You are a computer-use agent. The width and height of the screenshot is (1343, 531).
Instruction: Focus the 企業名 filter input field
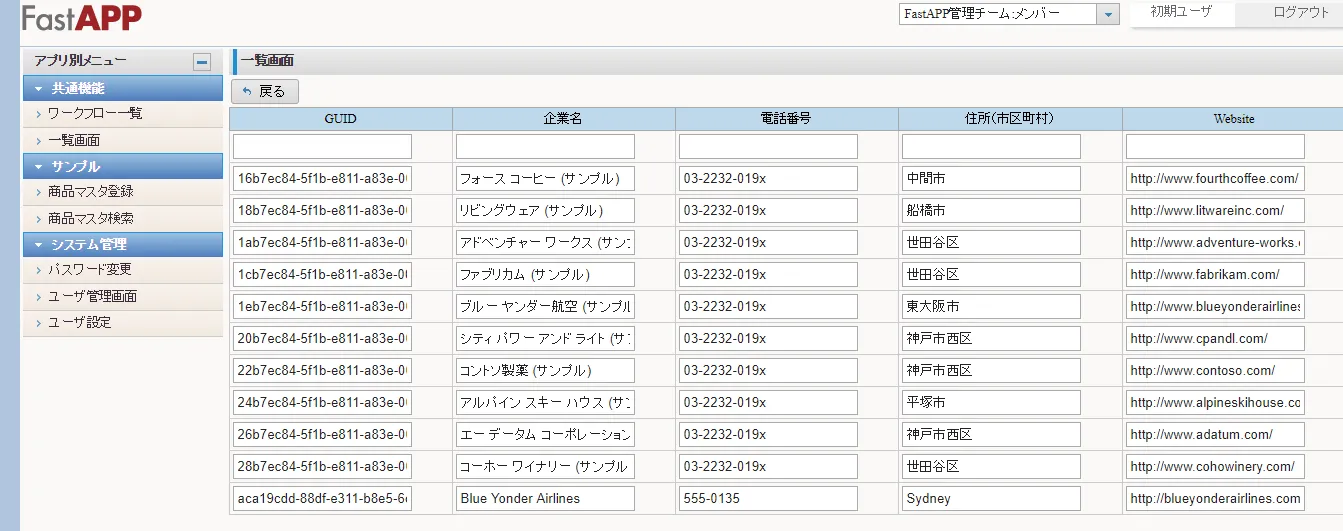point(545,147)
